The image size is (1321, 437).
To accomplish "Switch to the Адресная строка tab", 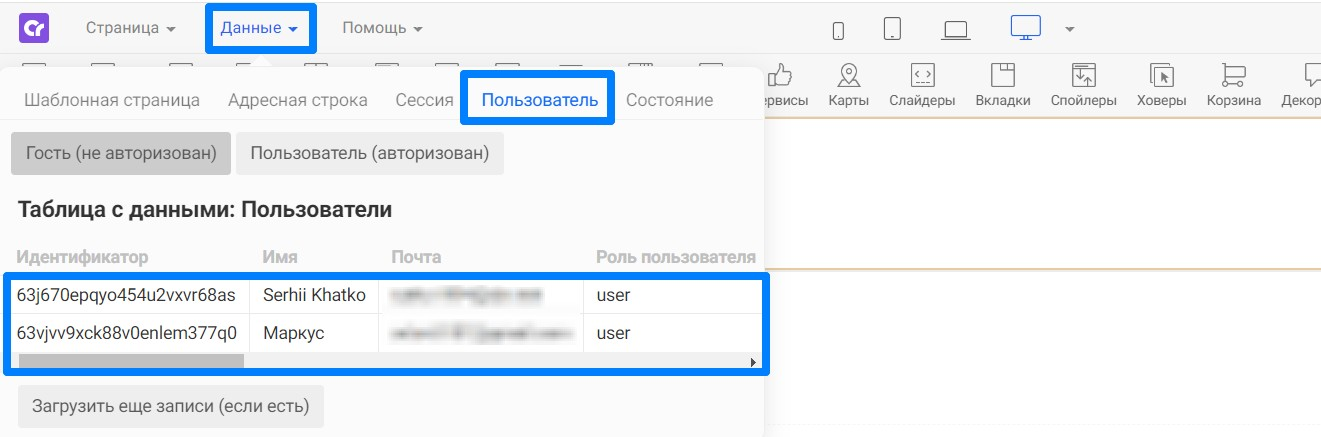I will [298, 100].
